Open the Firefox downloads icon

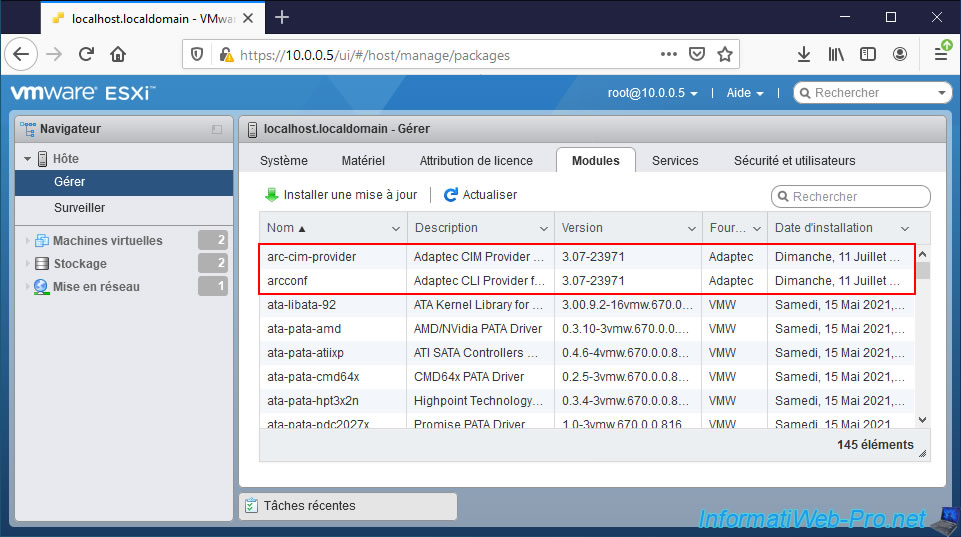click(x=803, y=54)
